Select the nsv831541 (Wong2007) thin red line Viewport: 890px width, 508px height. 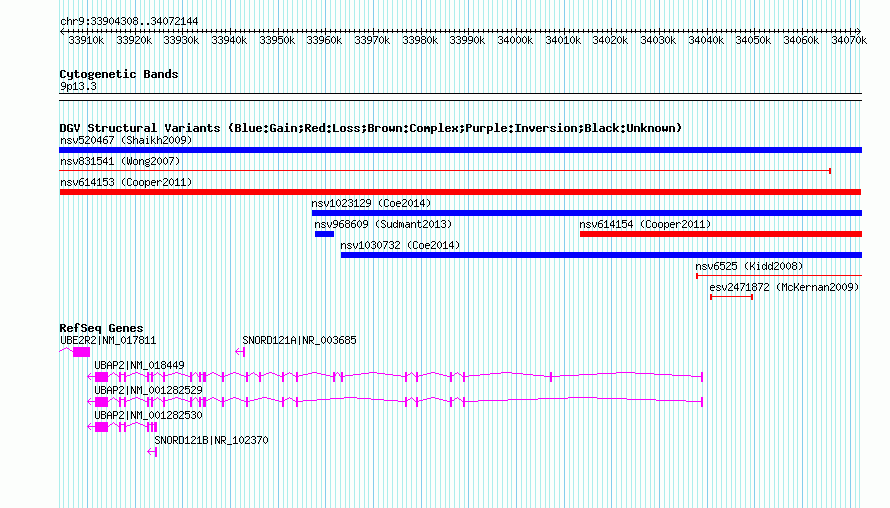click(x=445, y=171)
